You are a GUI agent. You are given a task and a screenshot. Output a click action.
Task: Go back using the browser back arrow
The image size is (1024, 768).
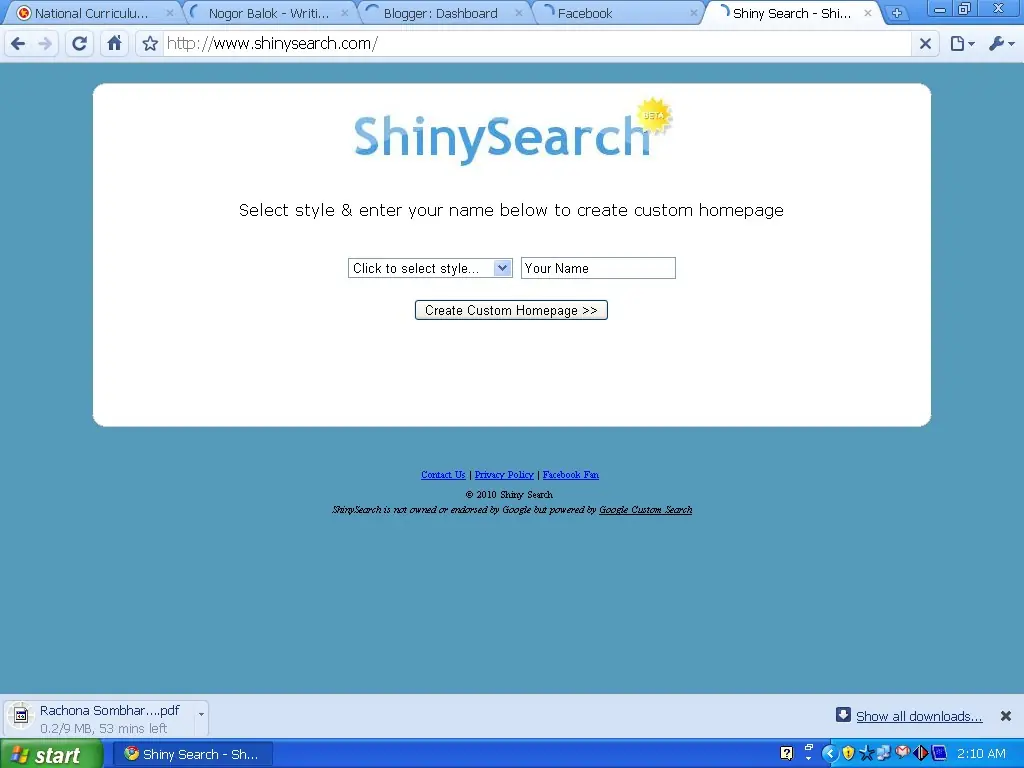click(18, 44)
